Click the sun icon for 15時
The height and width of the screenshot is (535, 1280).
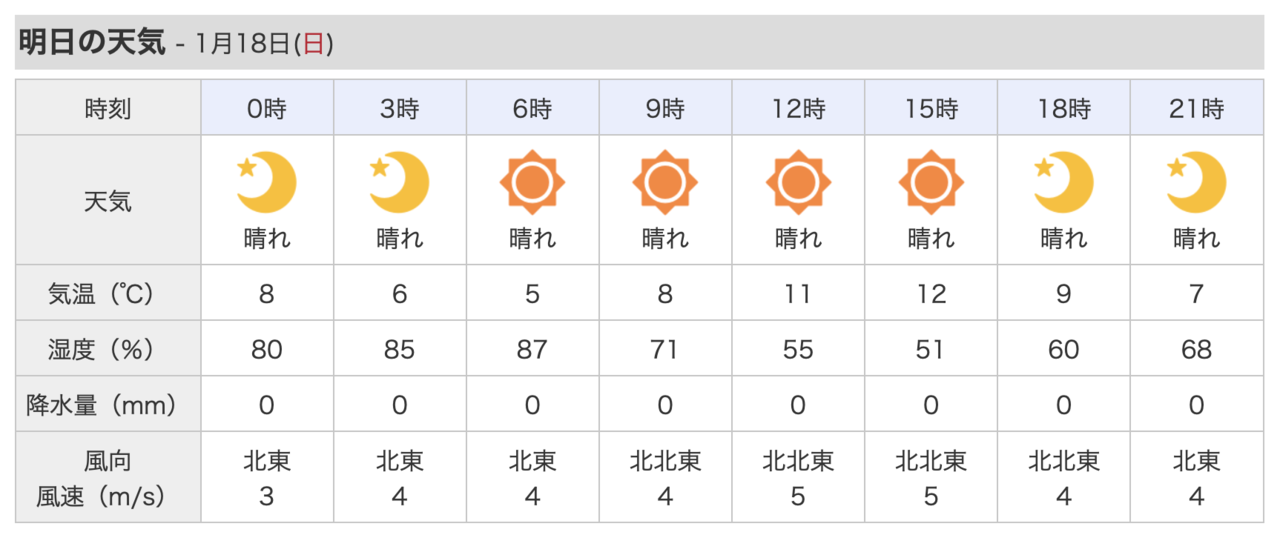click(931, 182)
